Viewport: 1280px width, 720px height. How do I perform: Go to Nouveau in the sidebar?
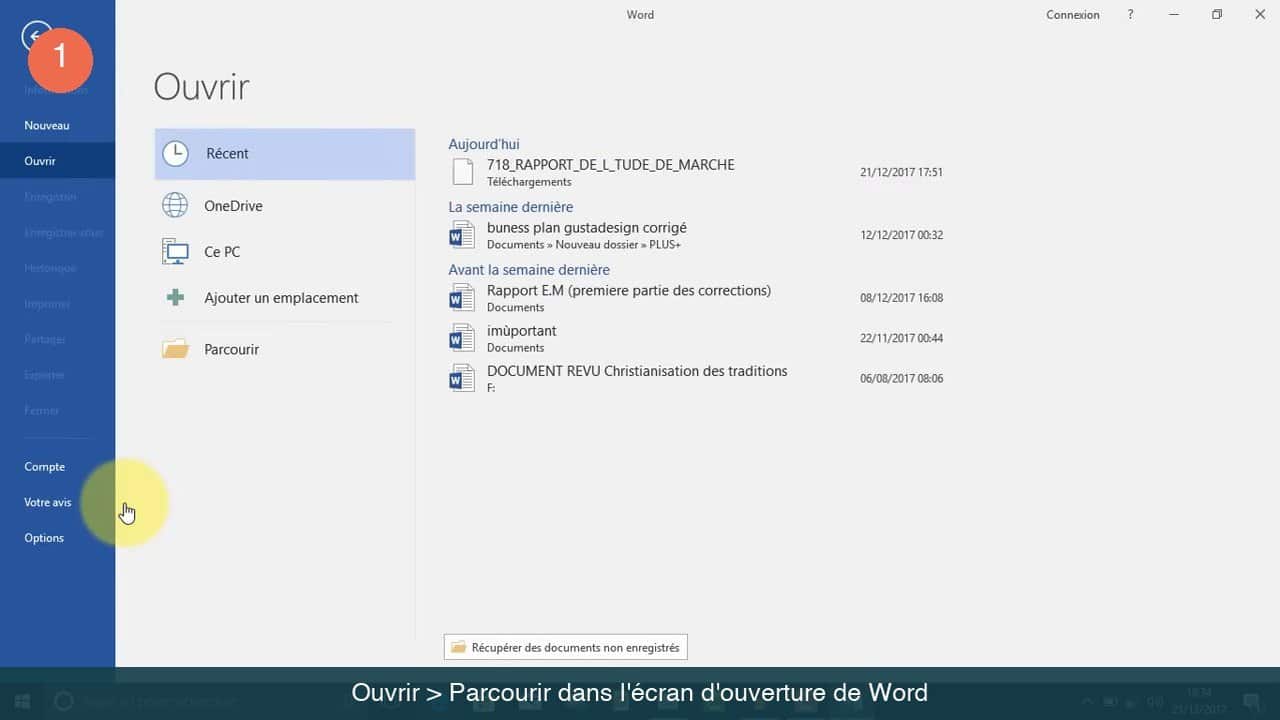57,126
